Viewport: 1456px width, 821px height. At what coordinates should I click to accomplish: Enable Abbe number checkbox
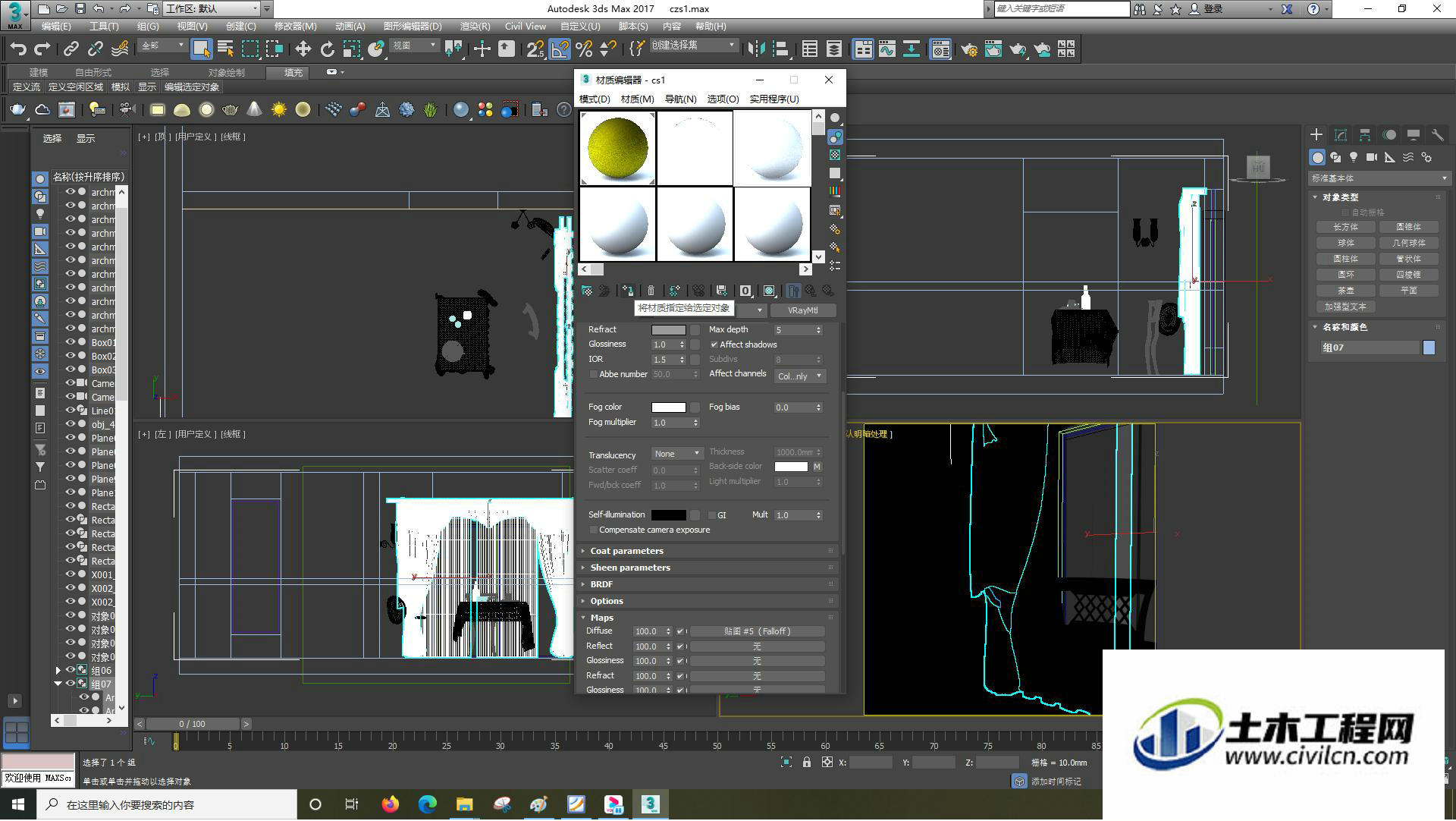pos(593,374)
